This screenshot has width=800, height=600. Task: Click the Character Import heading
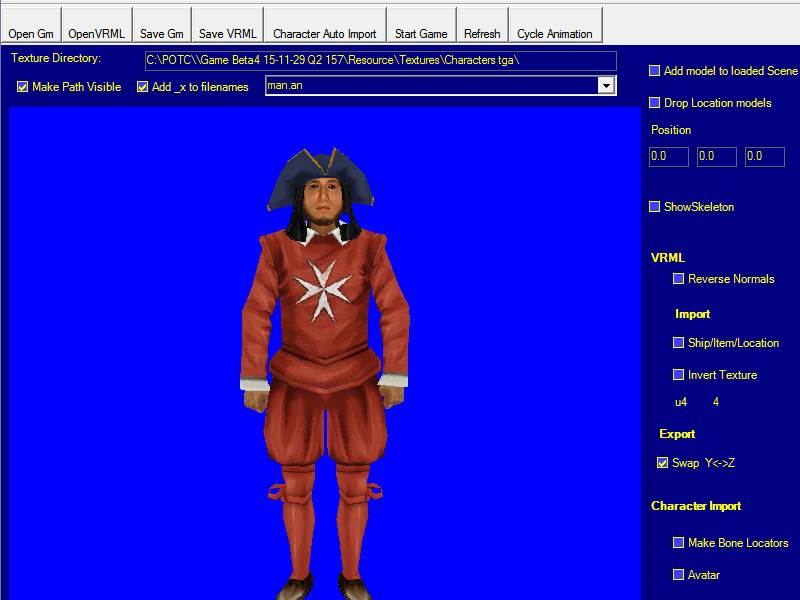696,506
